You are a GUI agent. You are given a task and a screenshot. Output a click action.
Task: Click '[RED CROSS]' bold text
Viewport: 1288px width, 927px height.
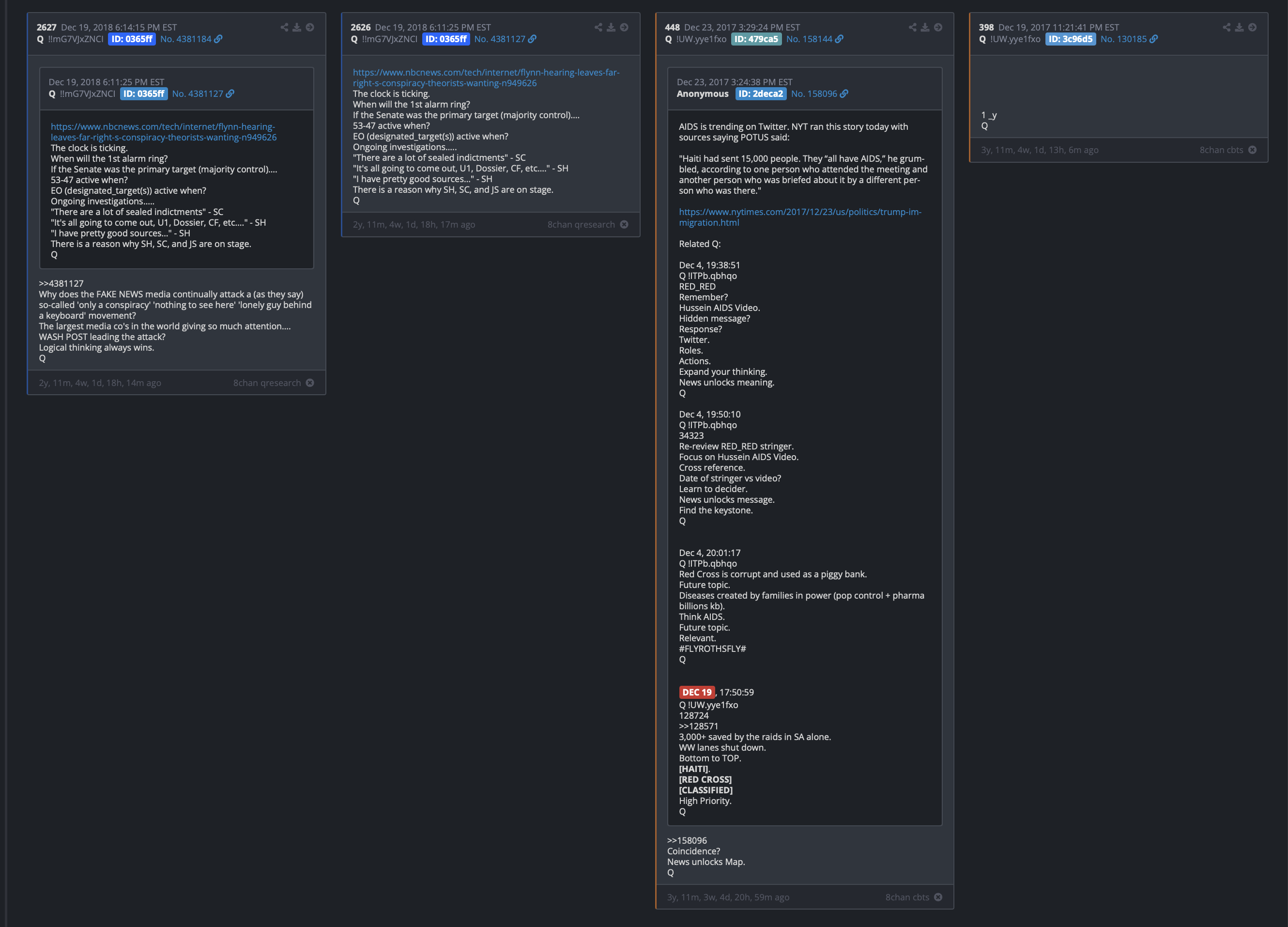pos(705,779)
